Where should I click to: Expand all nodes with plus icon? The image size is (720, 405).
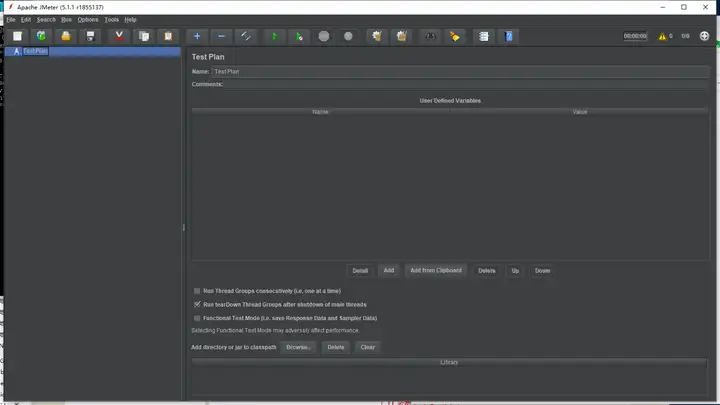197,36
